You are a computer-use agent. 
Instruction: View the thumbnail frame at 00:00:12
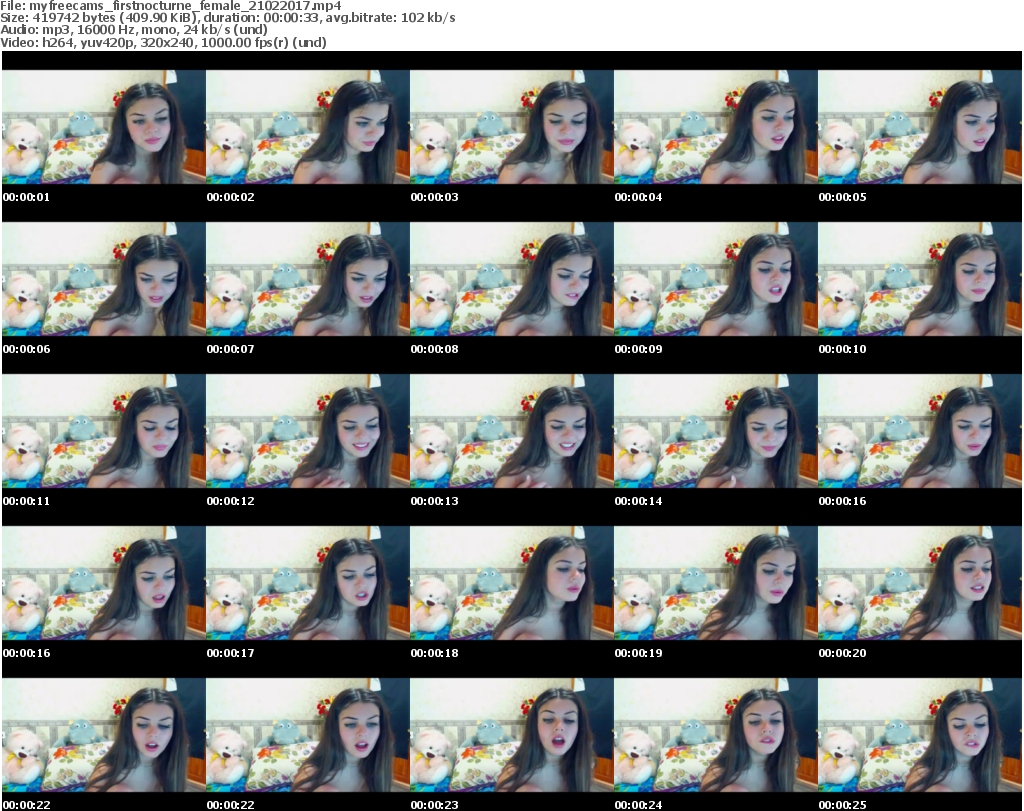(x=308, y=431)
